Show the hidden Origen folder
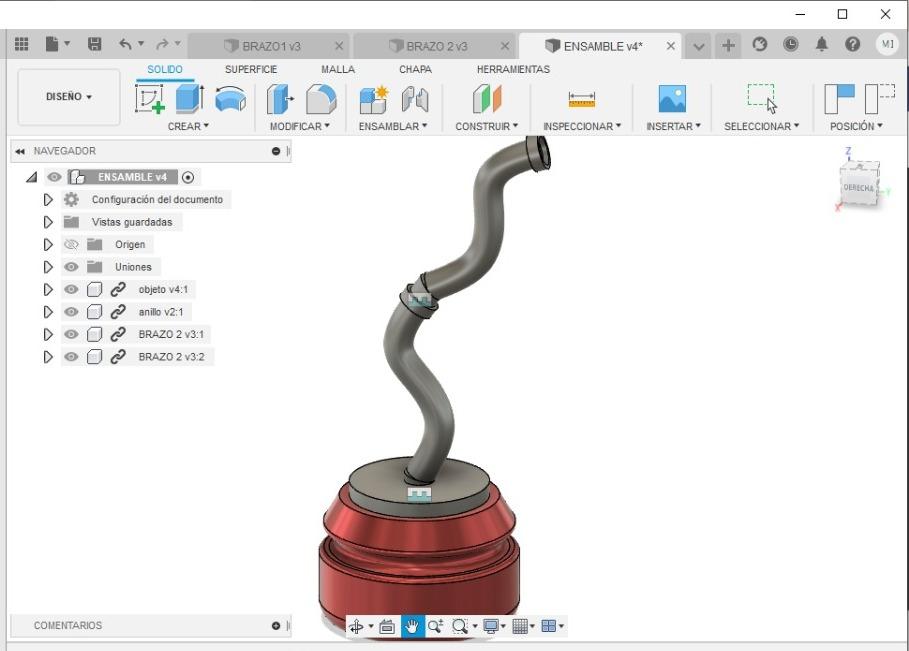 (71, 245)
